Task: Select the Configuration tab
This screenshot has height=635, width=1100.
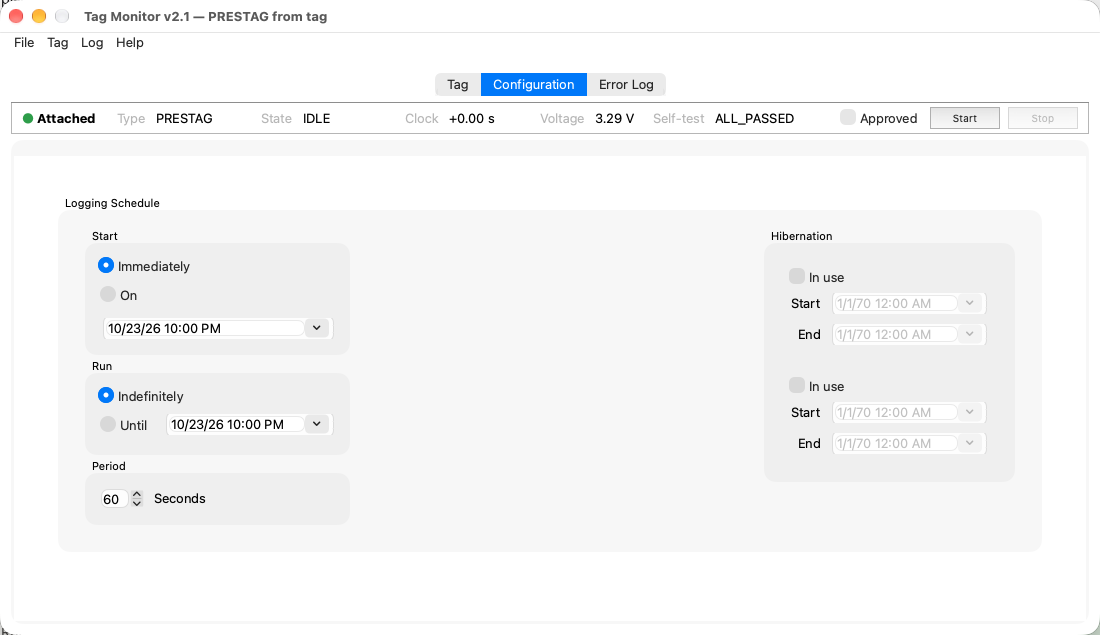Action: pos(534,84)
